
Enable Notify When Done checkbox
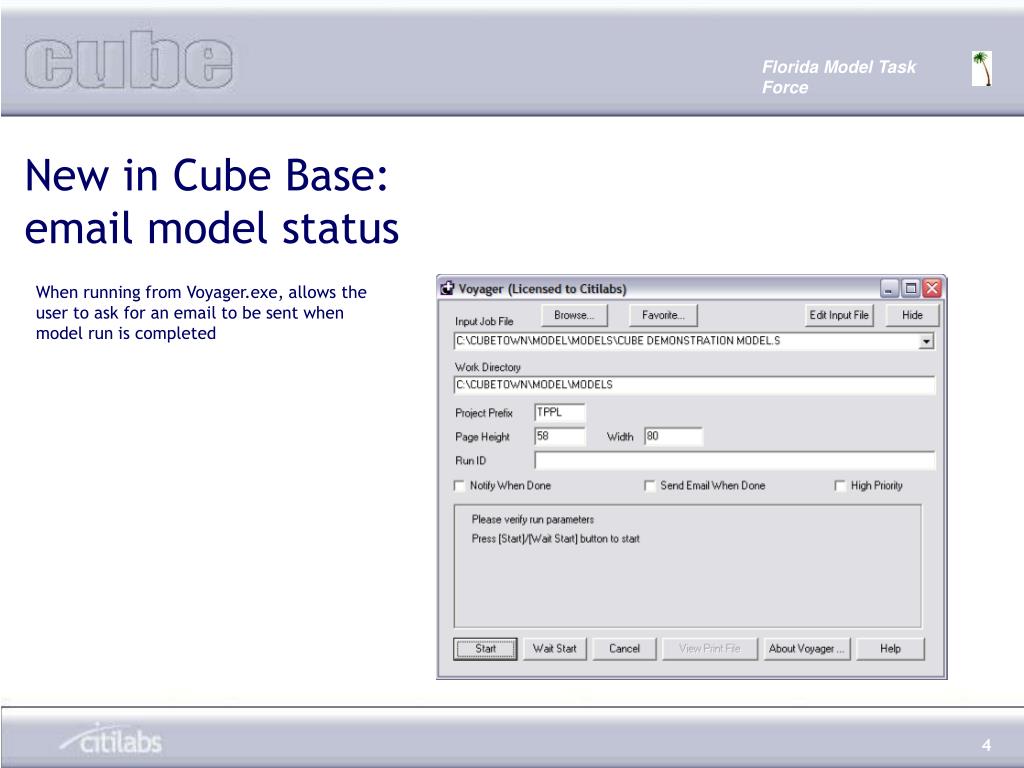point(460,486)
